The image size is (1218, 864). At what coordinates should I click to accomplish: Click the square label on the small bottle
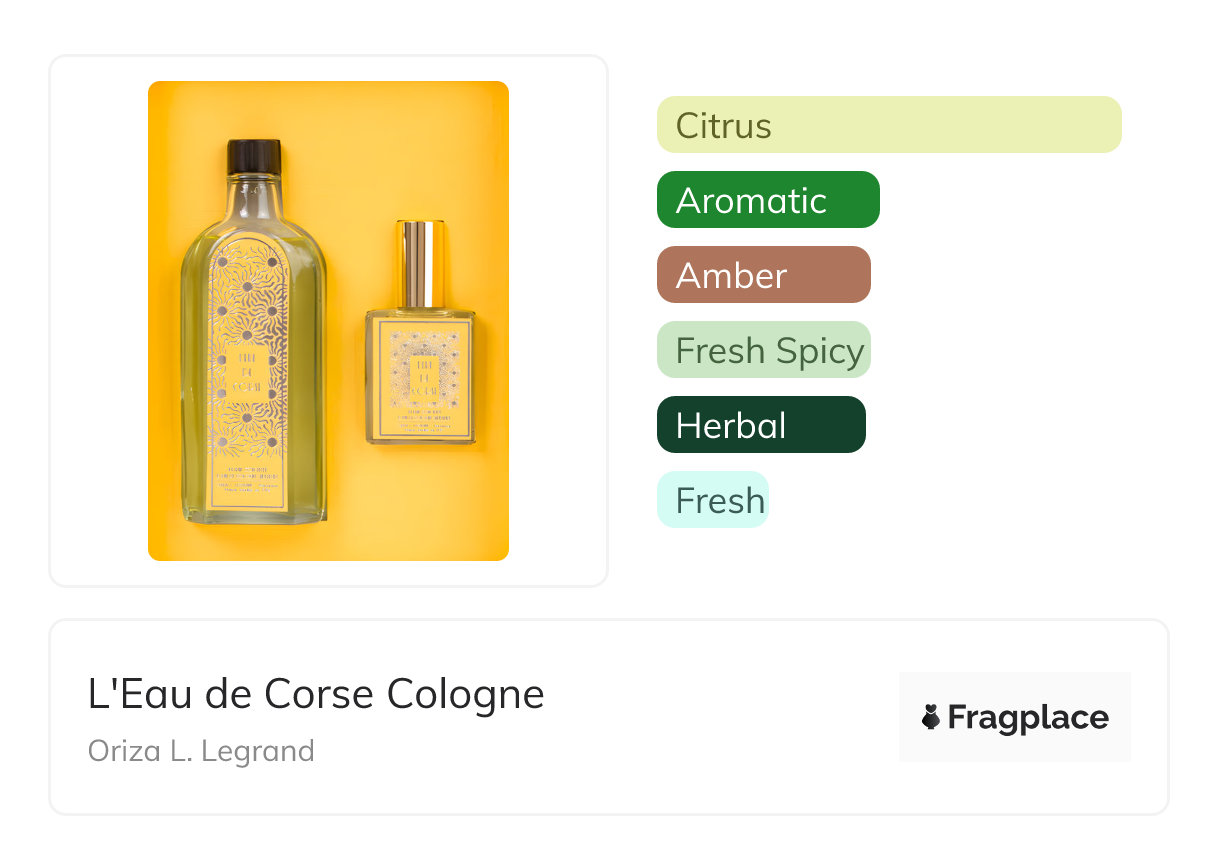click(420, 375)
